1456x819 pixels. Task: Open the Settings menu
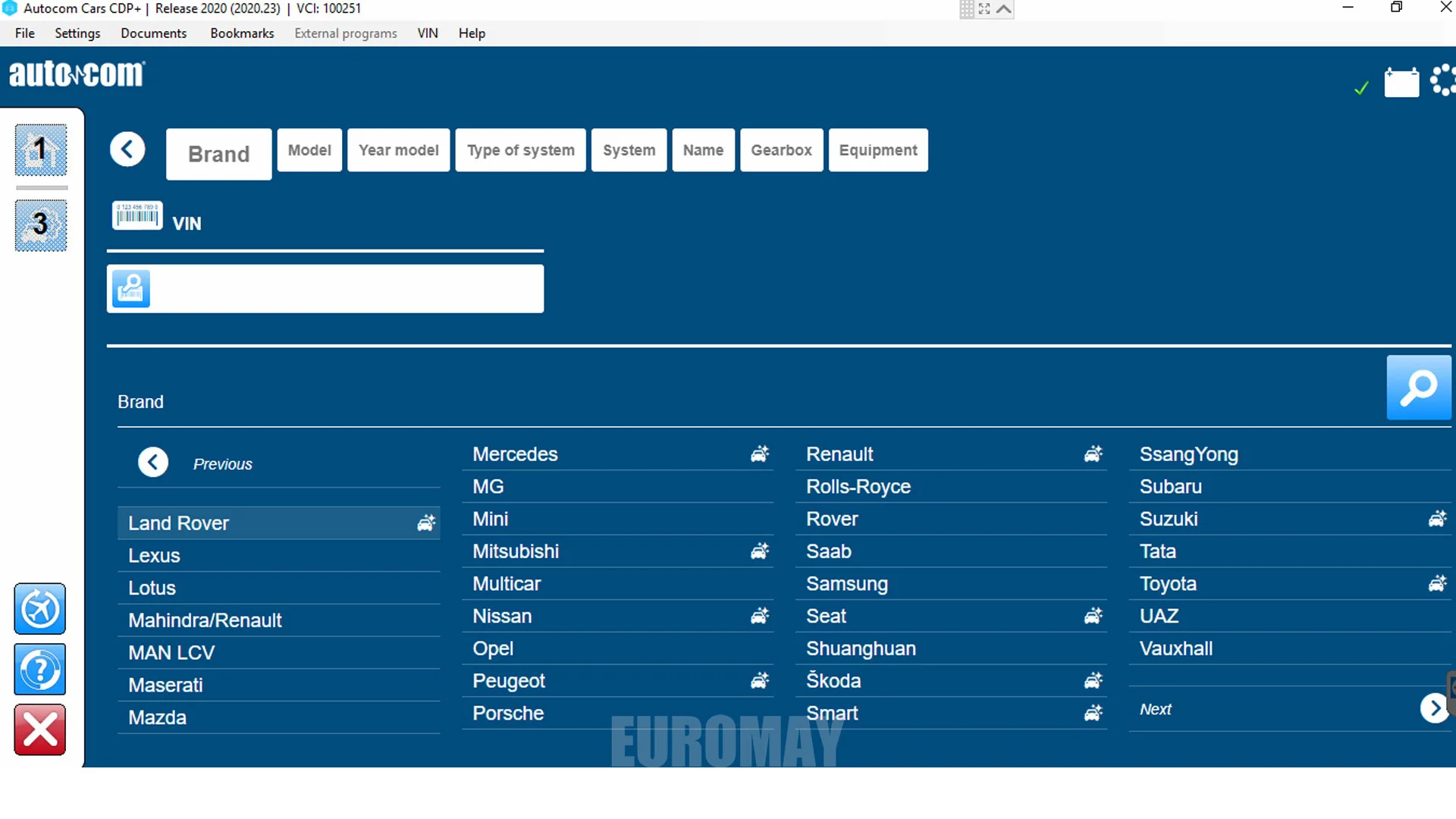coord(77,33)
